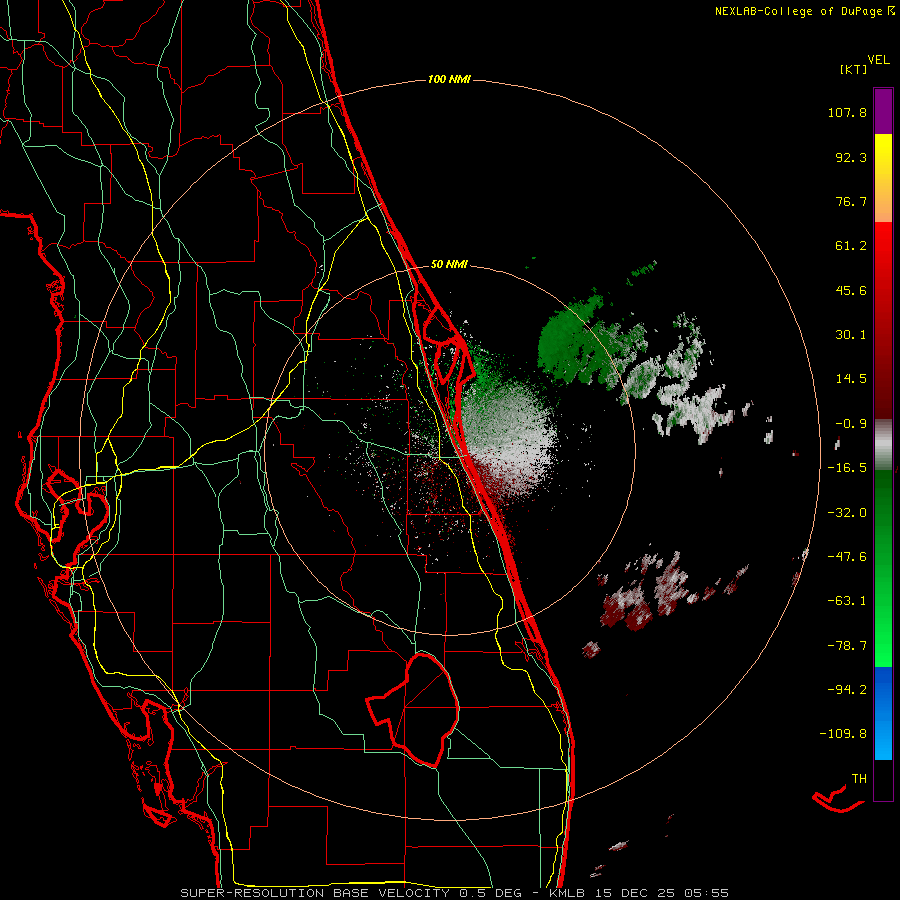Click the '[KT]' units label
The width and height of the screenshot is (900, 900).
coord(853,69)
